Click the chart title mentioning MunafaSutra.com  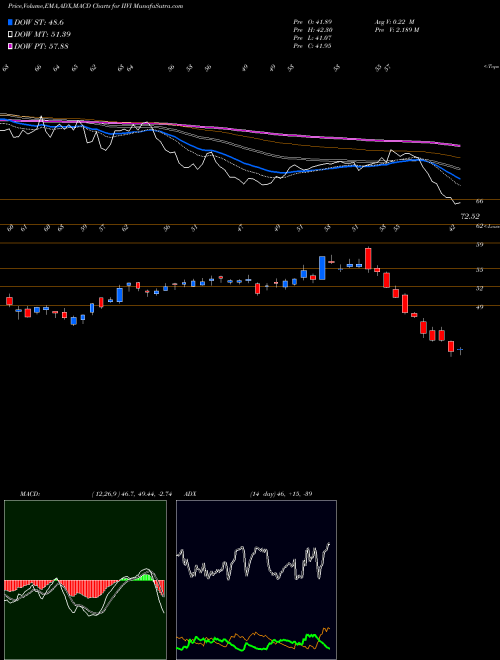point(95,7)
